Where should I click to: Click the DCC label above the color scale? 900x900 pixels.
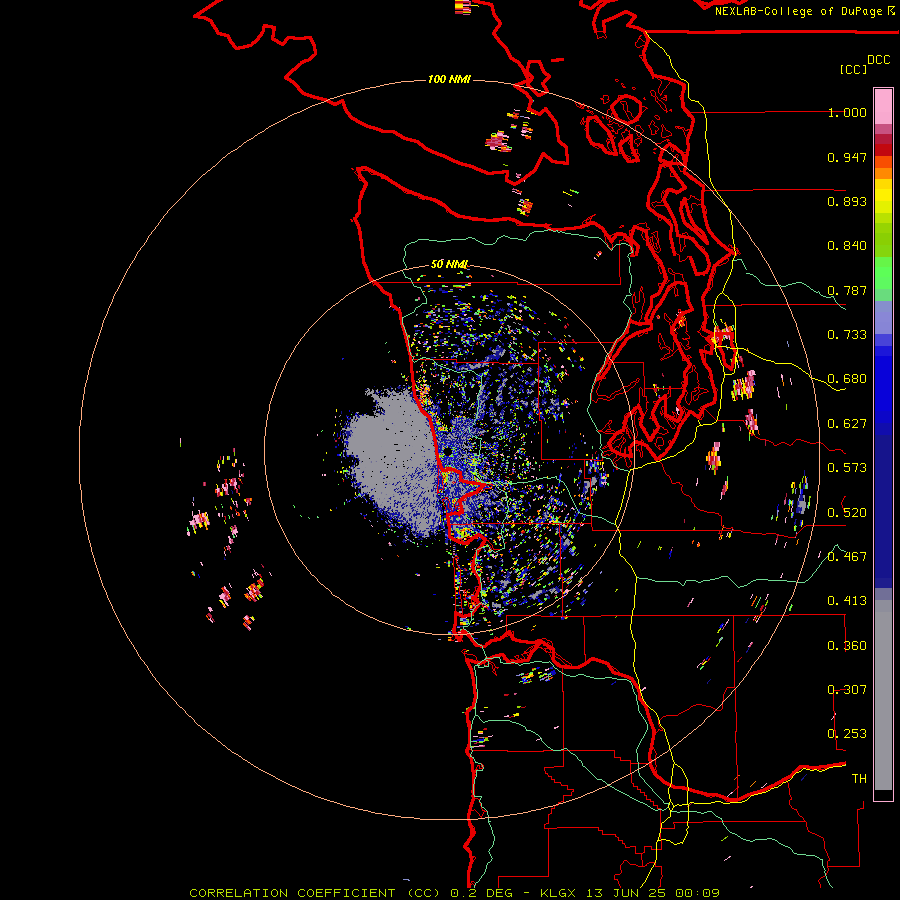point(878,60)
